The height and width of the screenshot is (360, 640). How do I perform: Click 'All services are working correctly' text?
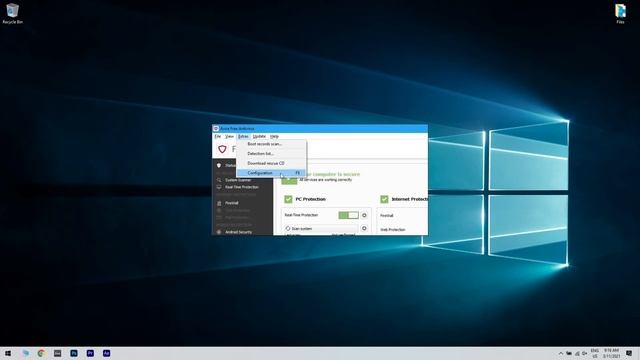(325, 180)
